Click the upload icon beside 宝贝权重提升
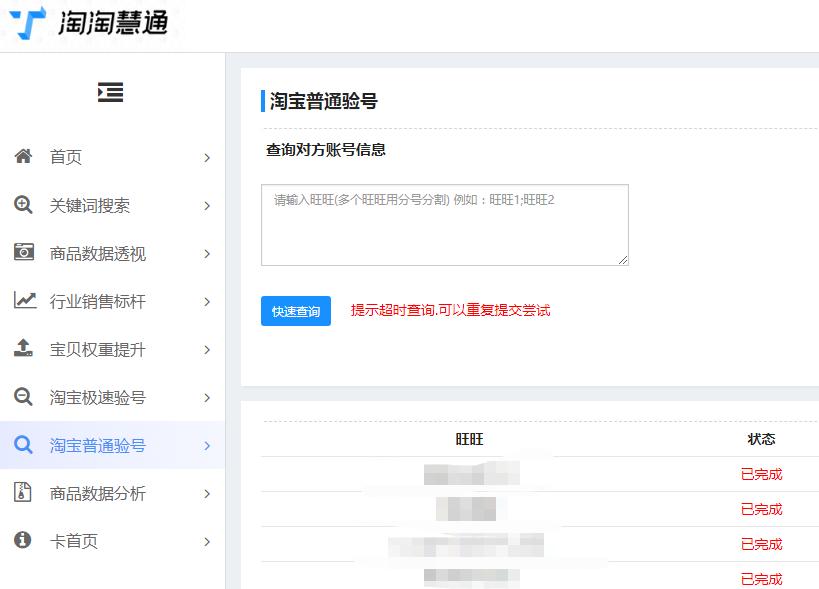This screenshot has width=819, height=589. click(24, 349)
